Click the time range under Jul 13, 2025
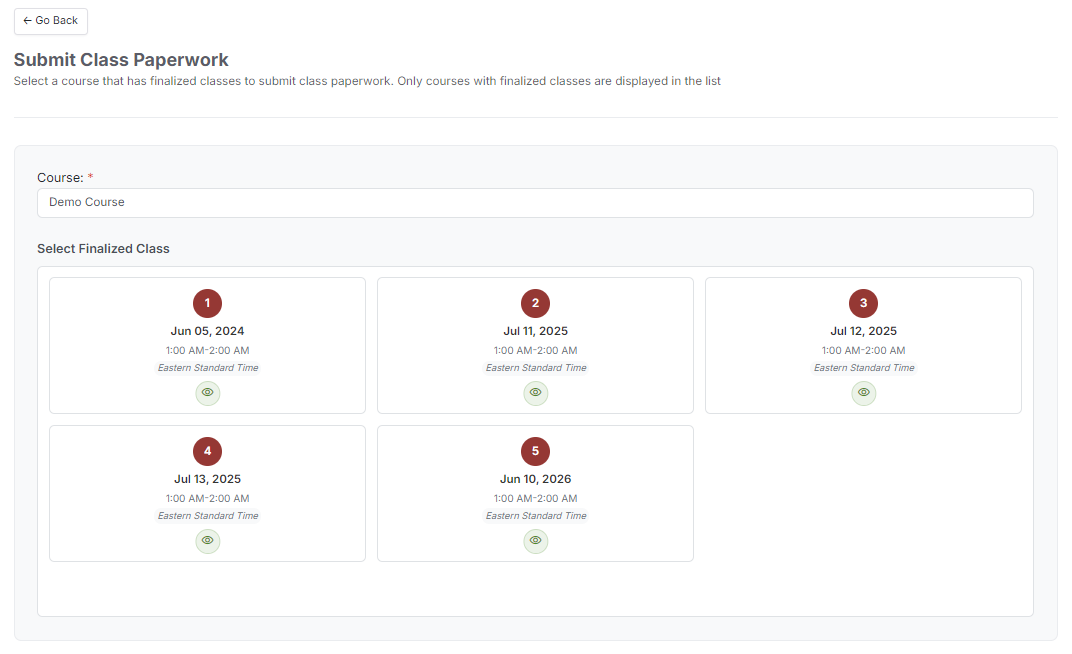The height and width of the screenshot is (654, 1072). [207, 499]
